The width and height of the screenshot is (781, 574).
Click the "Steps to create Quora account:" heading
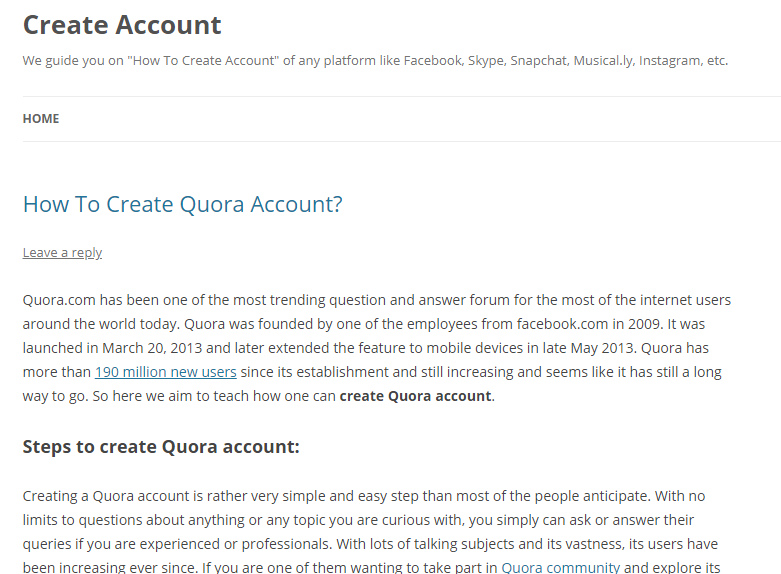click(x=161, y=447)
